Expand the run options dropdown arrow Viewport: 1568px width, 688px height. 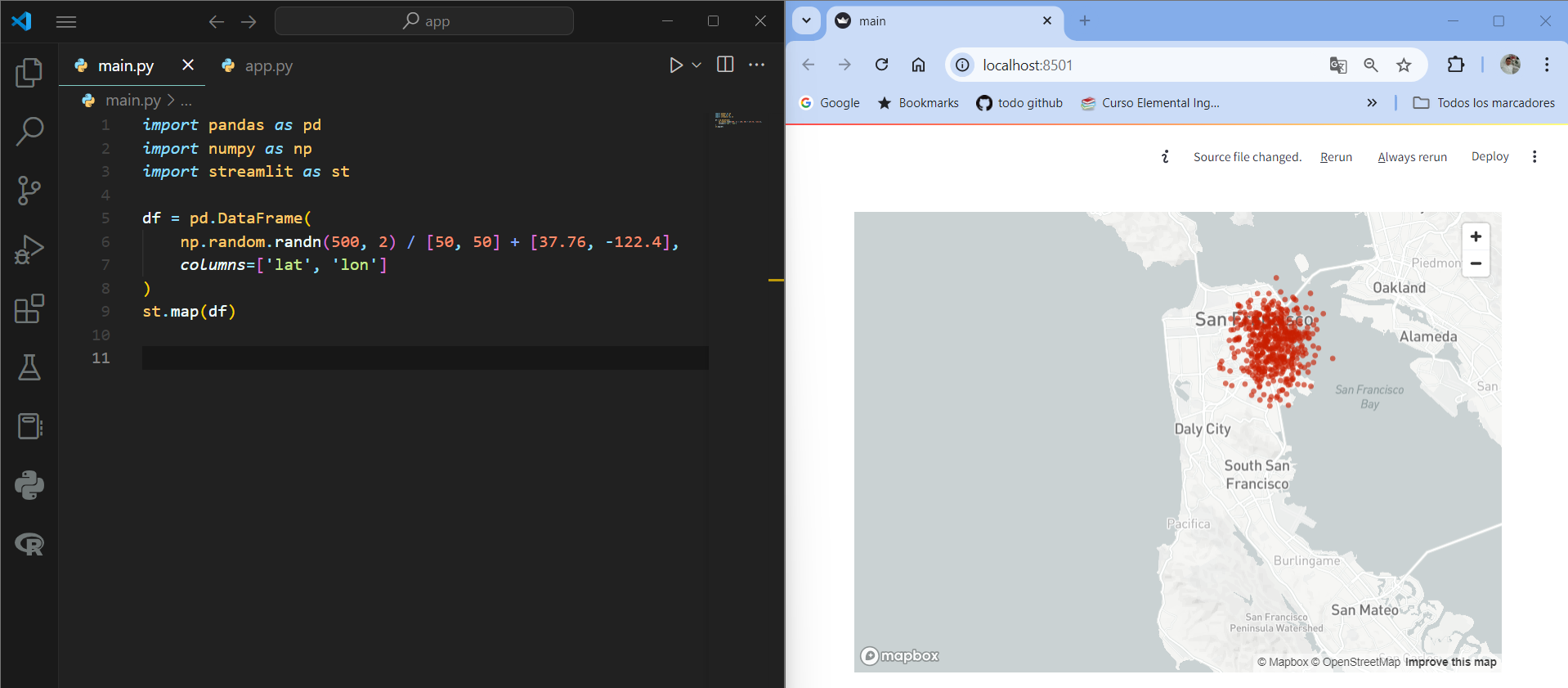697,65
